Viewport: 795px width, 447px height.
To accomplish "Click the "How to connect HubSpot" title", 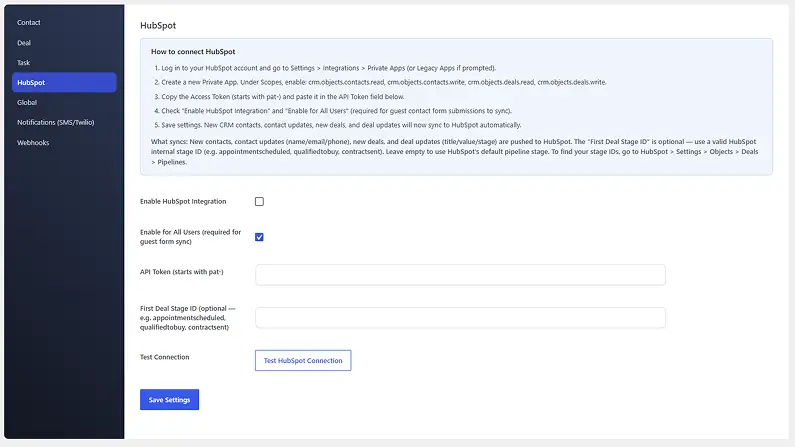I will [193, 52].
